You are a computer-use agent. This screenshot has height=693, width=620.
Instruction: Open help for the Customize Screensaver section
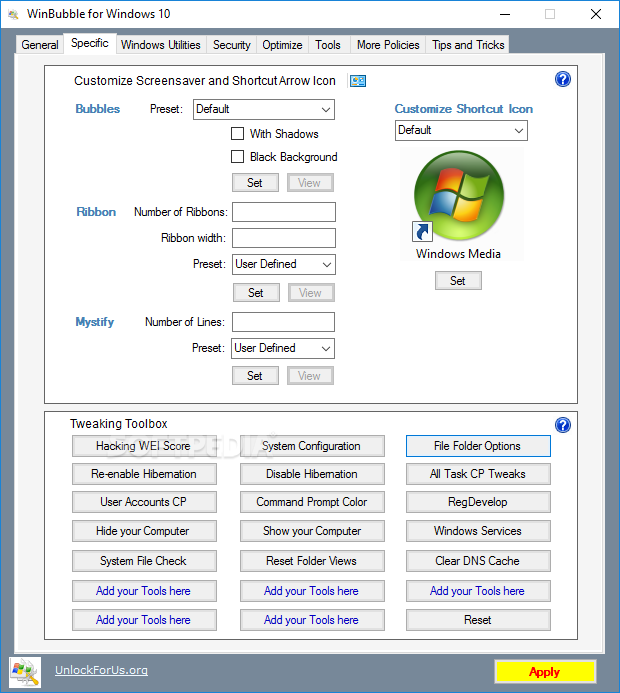click(x=563, y=80)
